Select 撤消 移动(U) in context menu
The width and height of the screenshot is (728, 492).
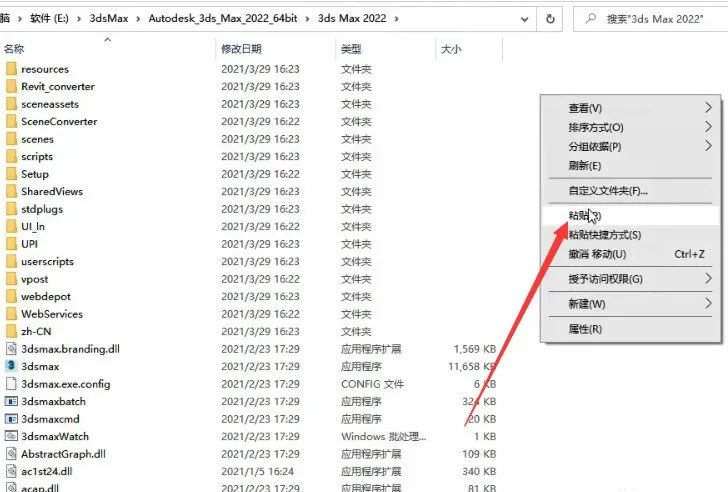pos(630,254)
